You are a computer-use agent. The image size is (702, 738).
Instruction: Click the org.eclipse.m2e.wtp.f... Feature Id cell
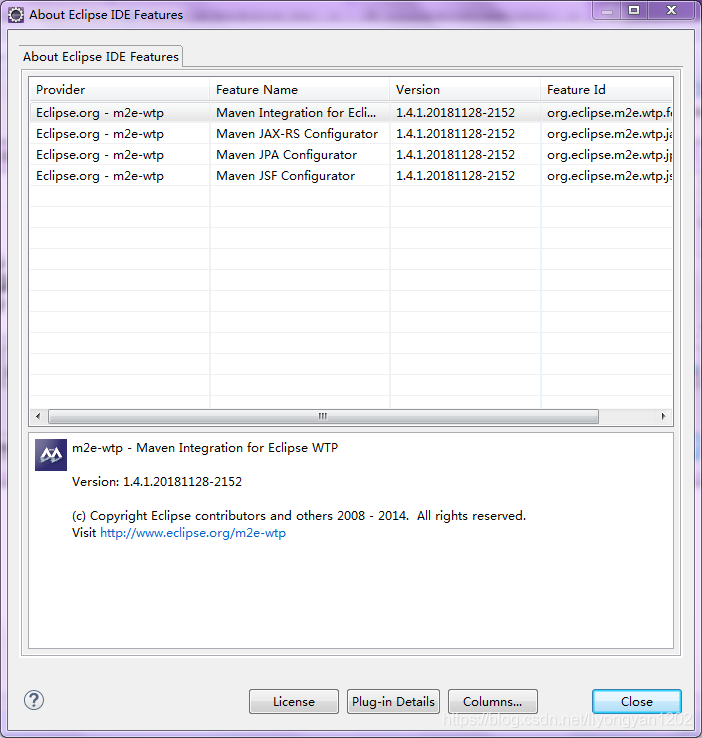(609, 113)
